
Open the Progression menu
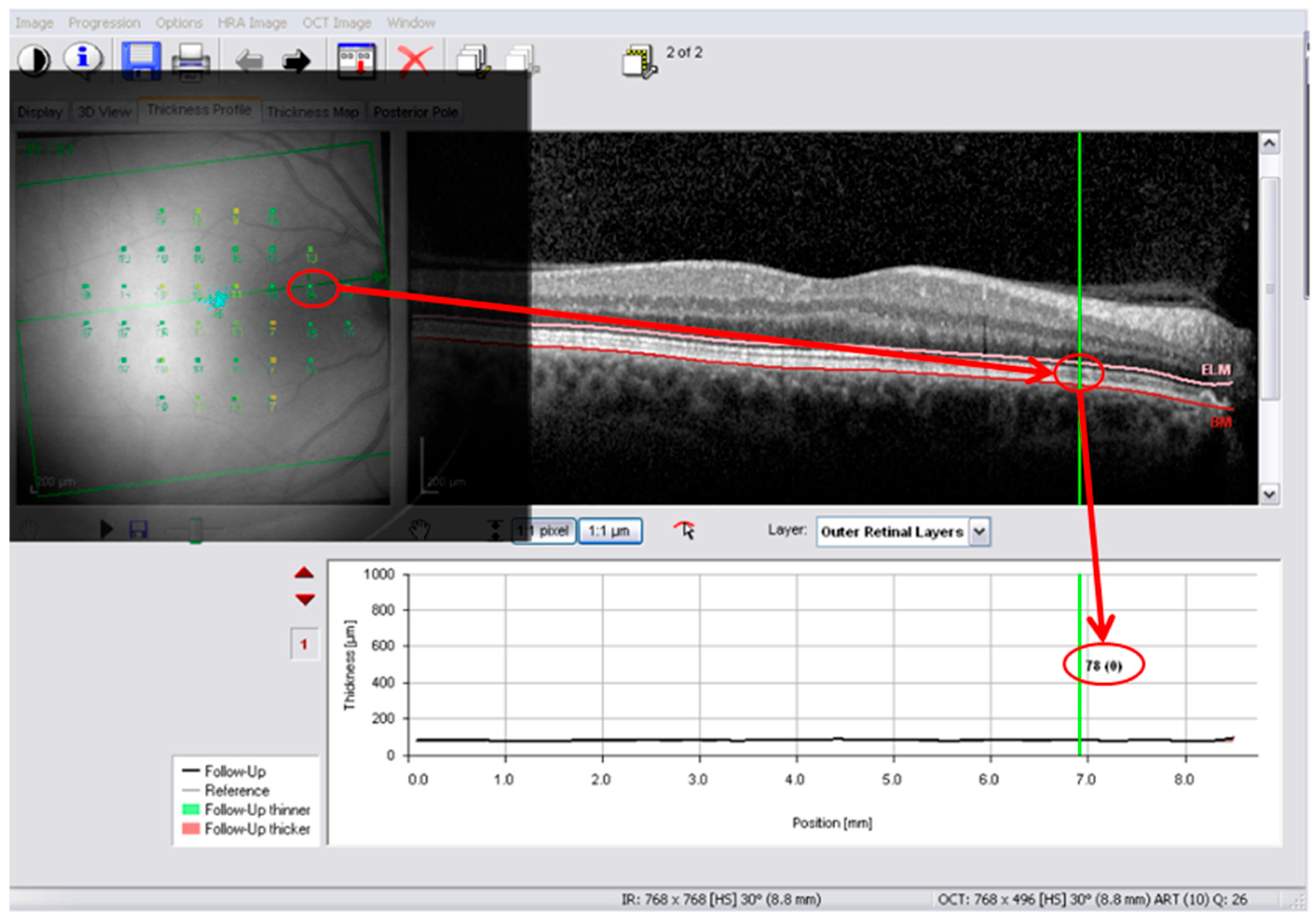click(x=104, y=23)
